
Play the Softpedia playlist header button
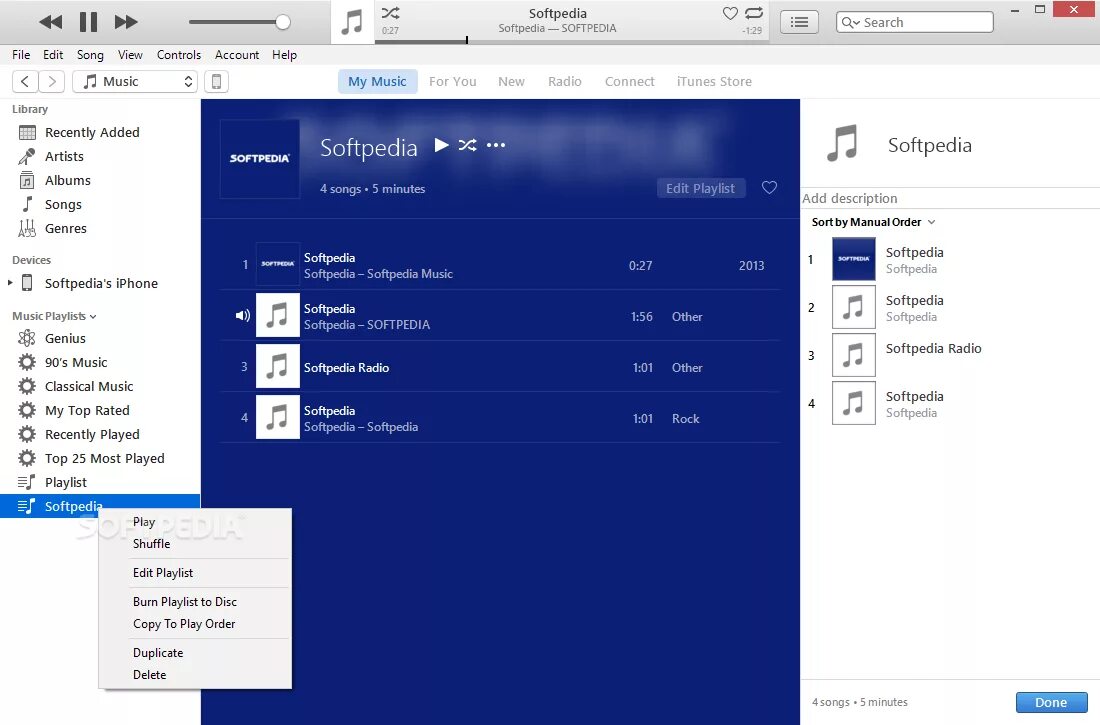click(441, 145)
